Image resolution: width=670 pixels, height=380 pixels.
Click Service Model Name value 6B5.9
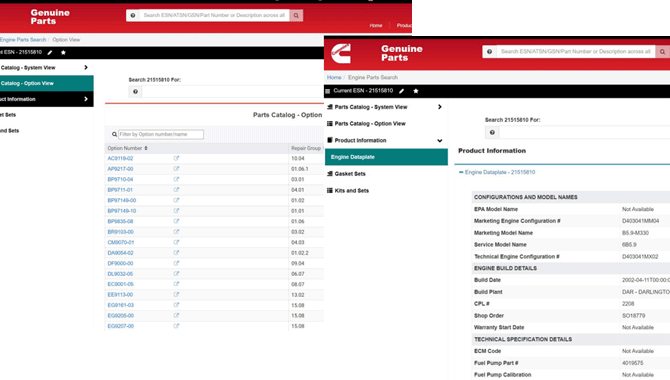pyautogui.click(x=629, y=245)
